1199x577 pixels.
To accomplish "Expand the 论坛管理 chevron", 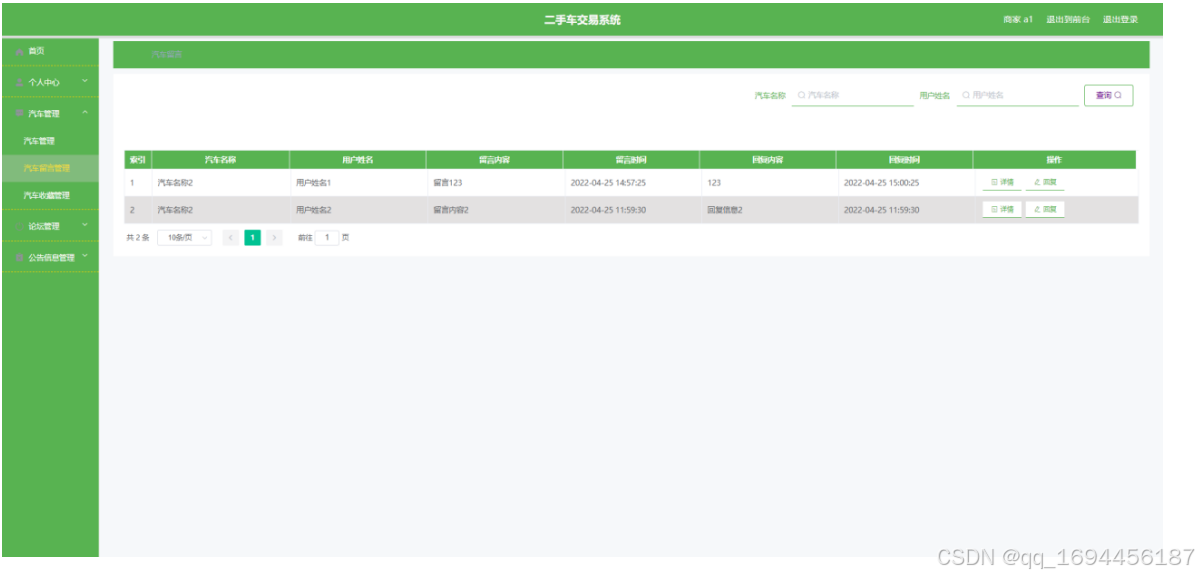I will [x=85, y=225].
